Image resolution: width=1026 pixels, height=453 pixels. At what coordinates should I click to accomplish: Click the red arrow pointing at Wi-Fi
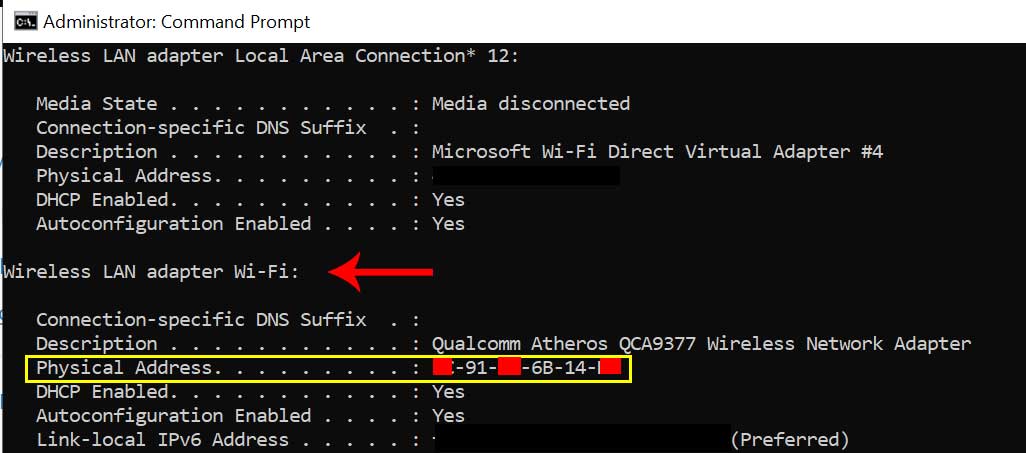pos(381,271)
